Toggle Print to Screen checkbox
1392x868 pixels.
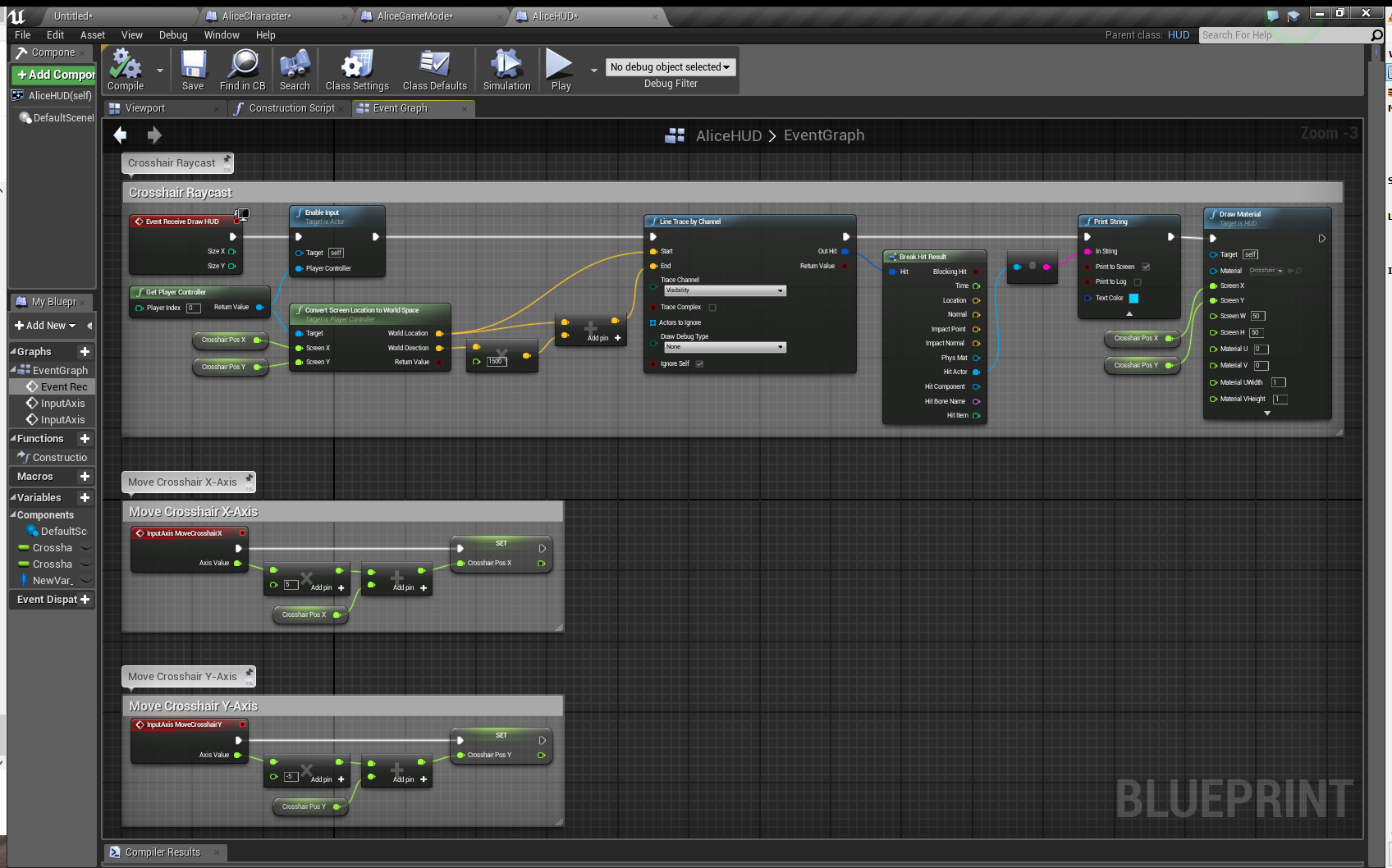coord(1146,267)
